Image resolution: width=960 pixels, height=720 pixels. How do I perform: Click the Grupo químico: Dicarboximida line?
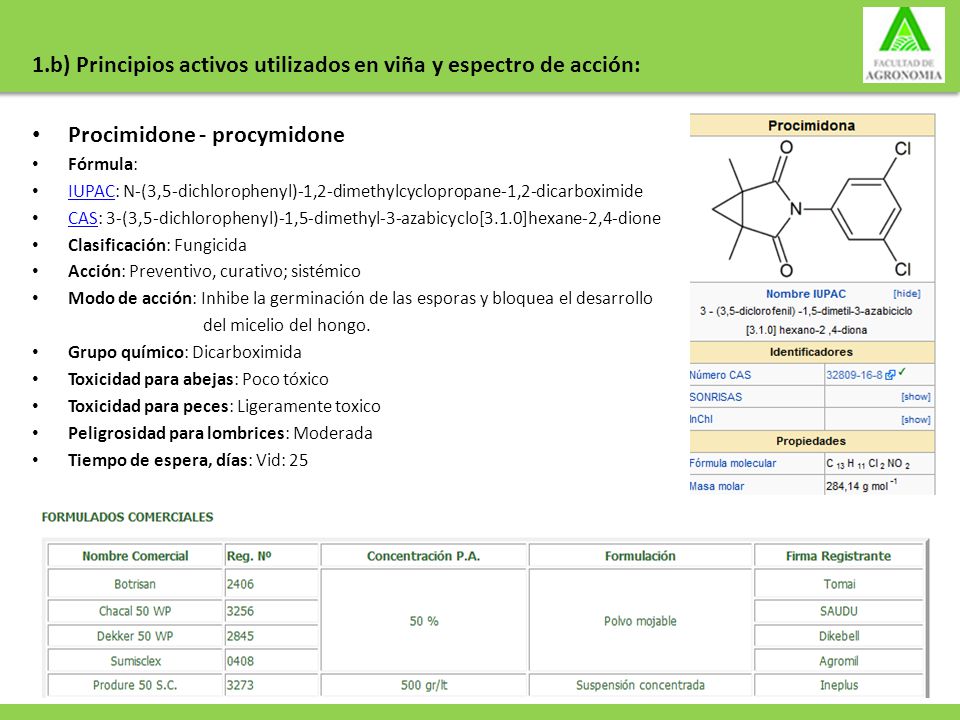[x=185, y=352]
